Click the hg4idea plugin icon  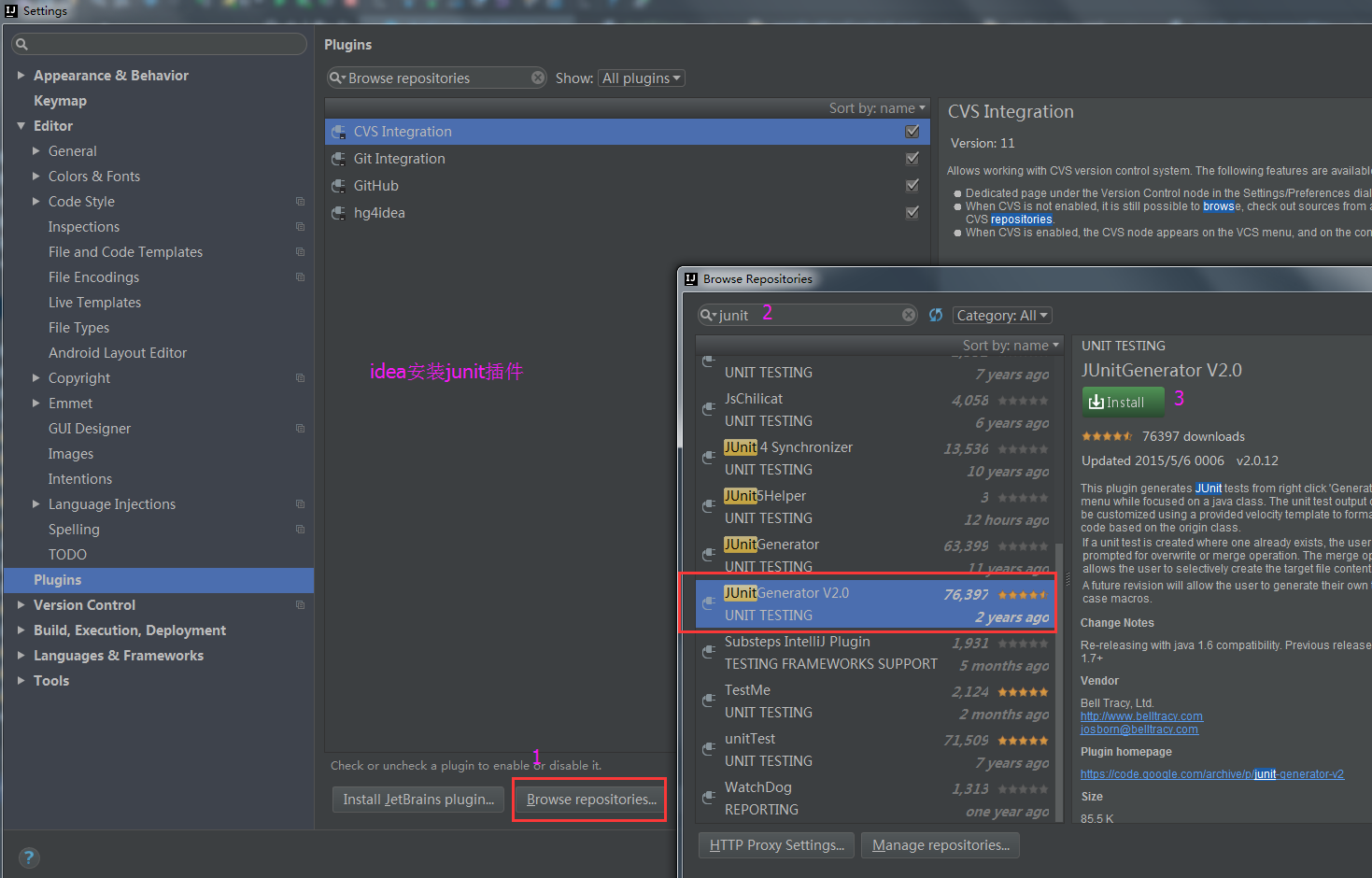pyautogui.click(x=339, y=213)
